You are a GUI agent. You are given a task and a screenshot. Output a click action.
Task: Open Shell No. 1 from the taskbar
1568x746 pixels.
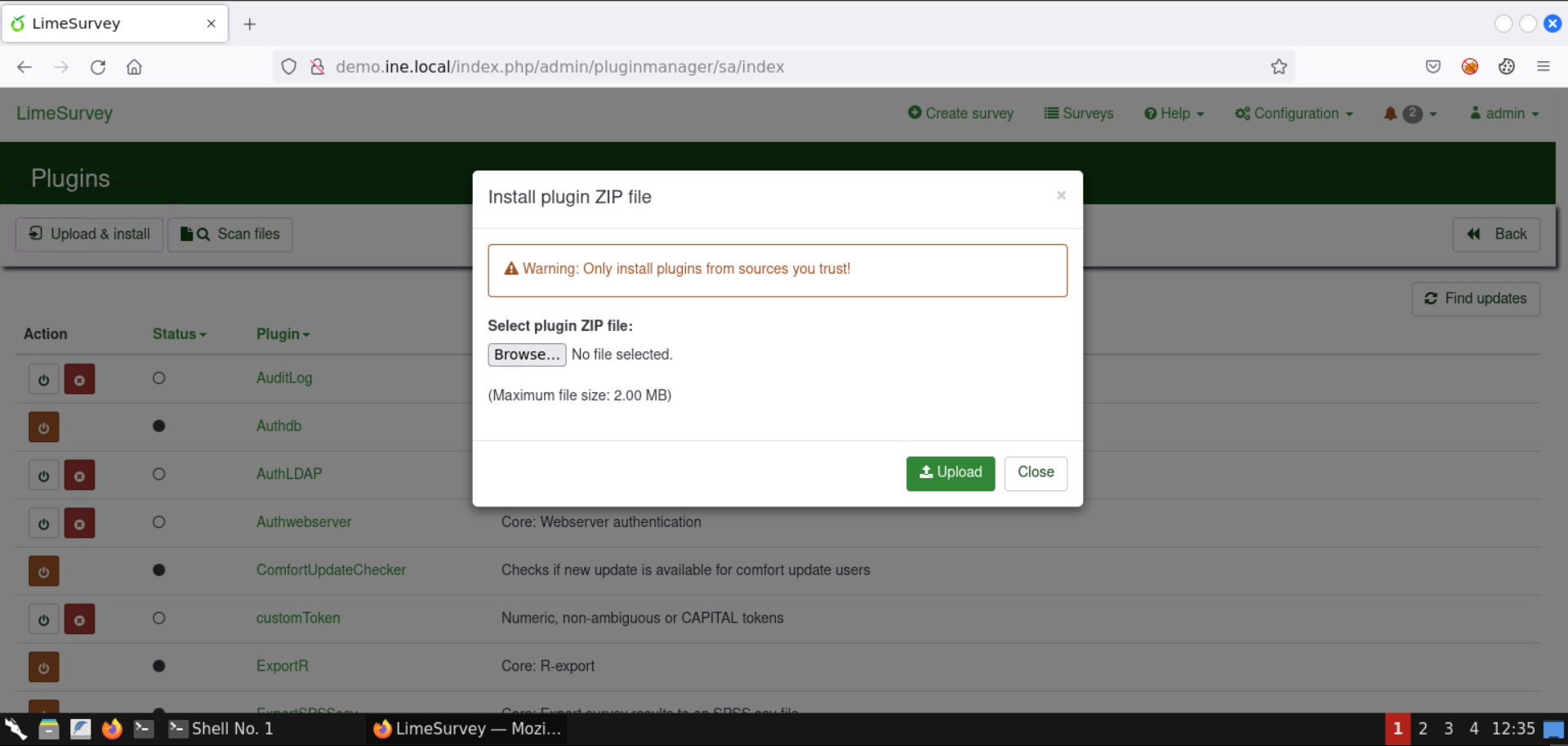[x=220, y=728]
